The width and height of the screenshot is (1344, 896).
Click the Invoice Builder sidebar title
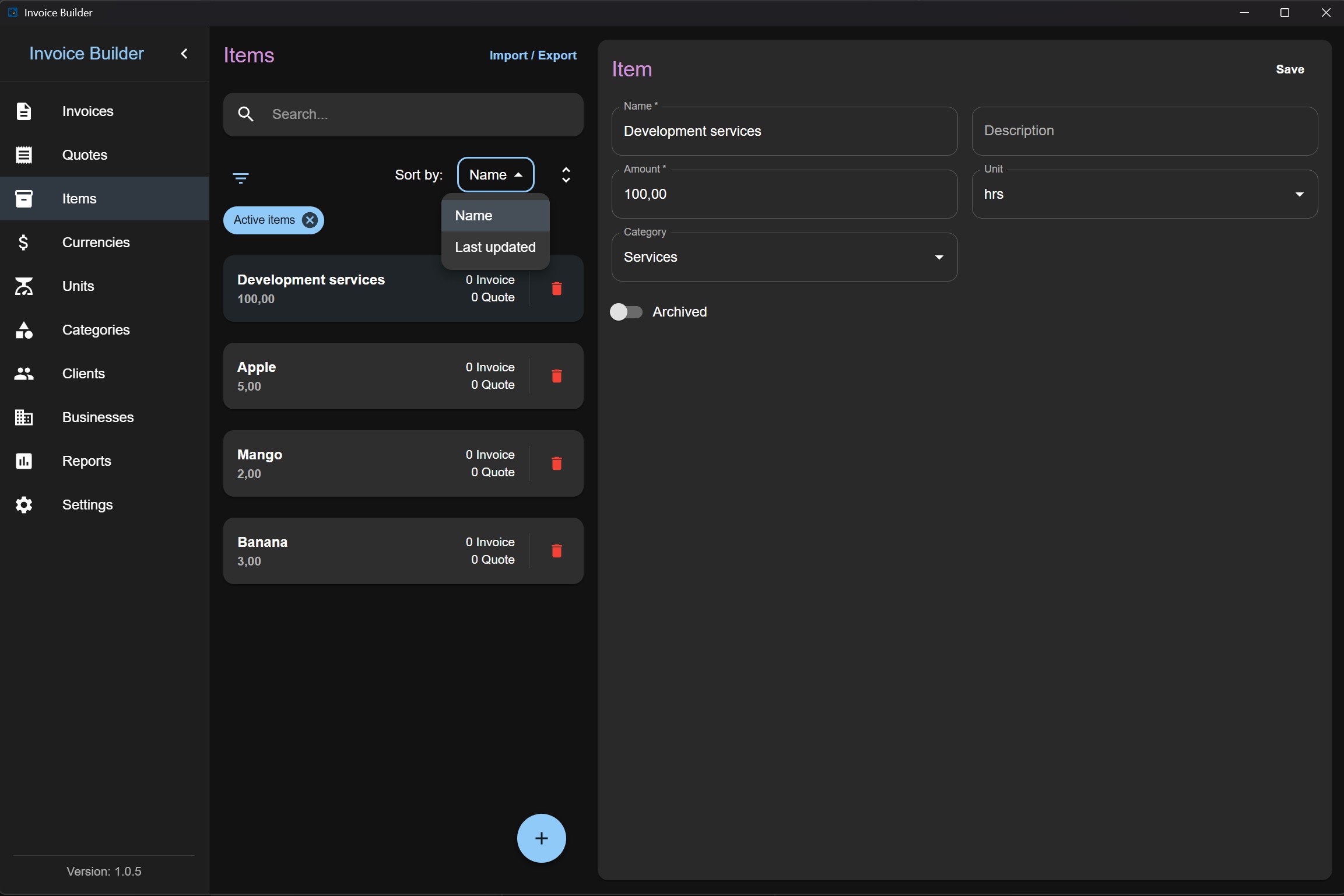point(86,54)
